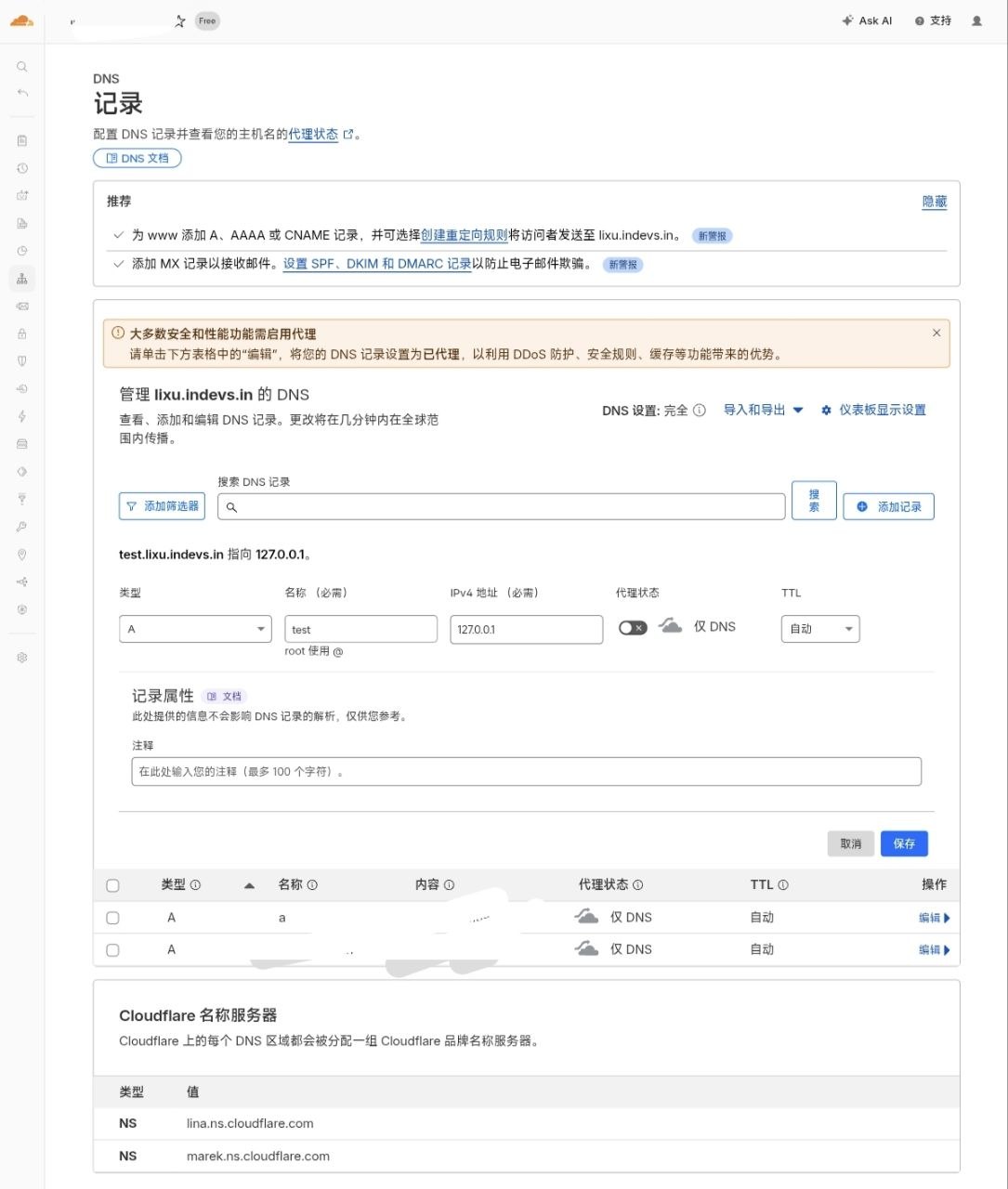Open sidebar search icon

click(22, 67)
